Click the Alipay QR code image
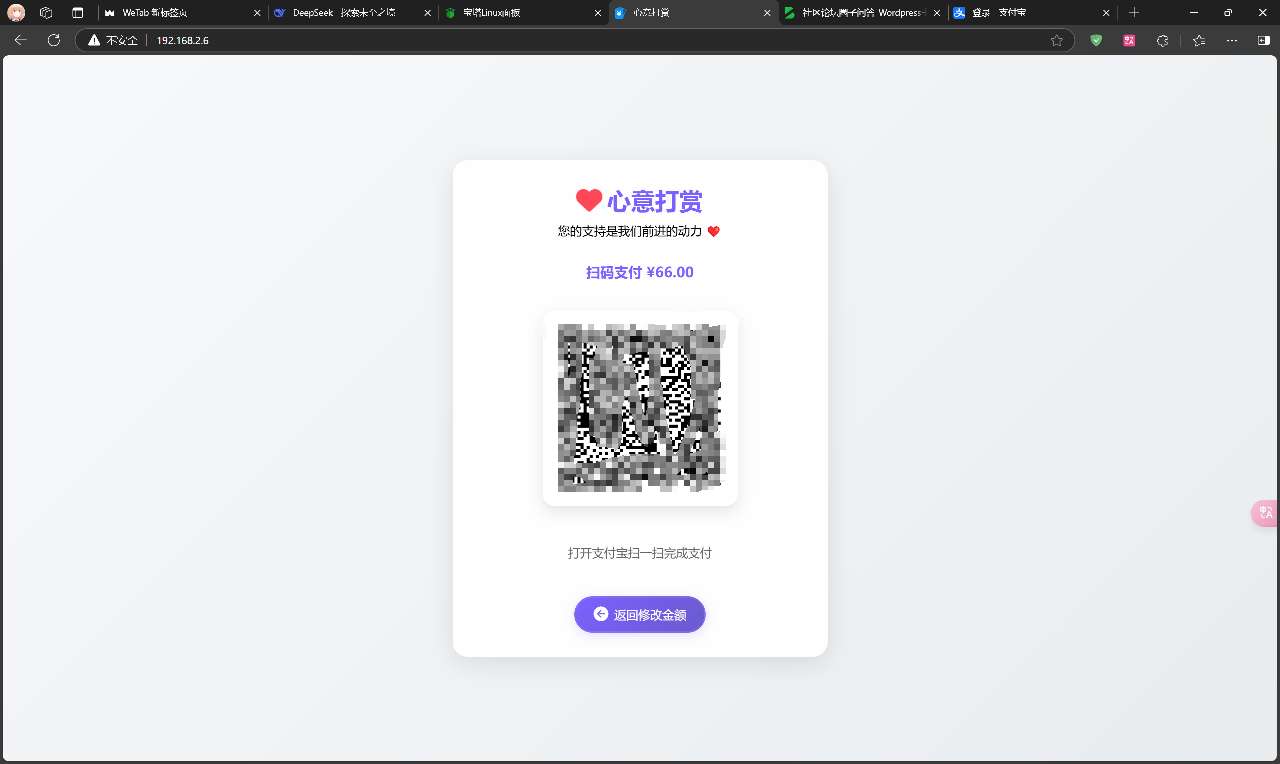This screenshot has height=764, width=1280. point(640,408)
